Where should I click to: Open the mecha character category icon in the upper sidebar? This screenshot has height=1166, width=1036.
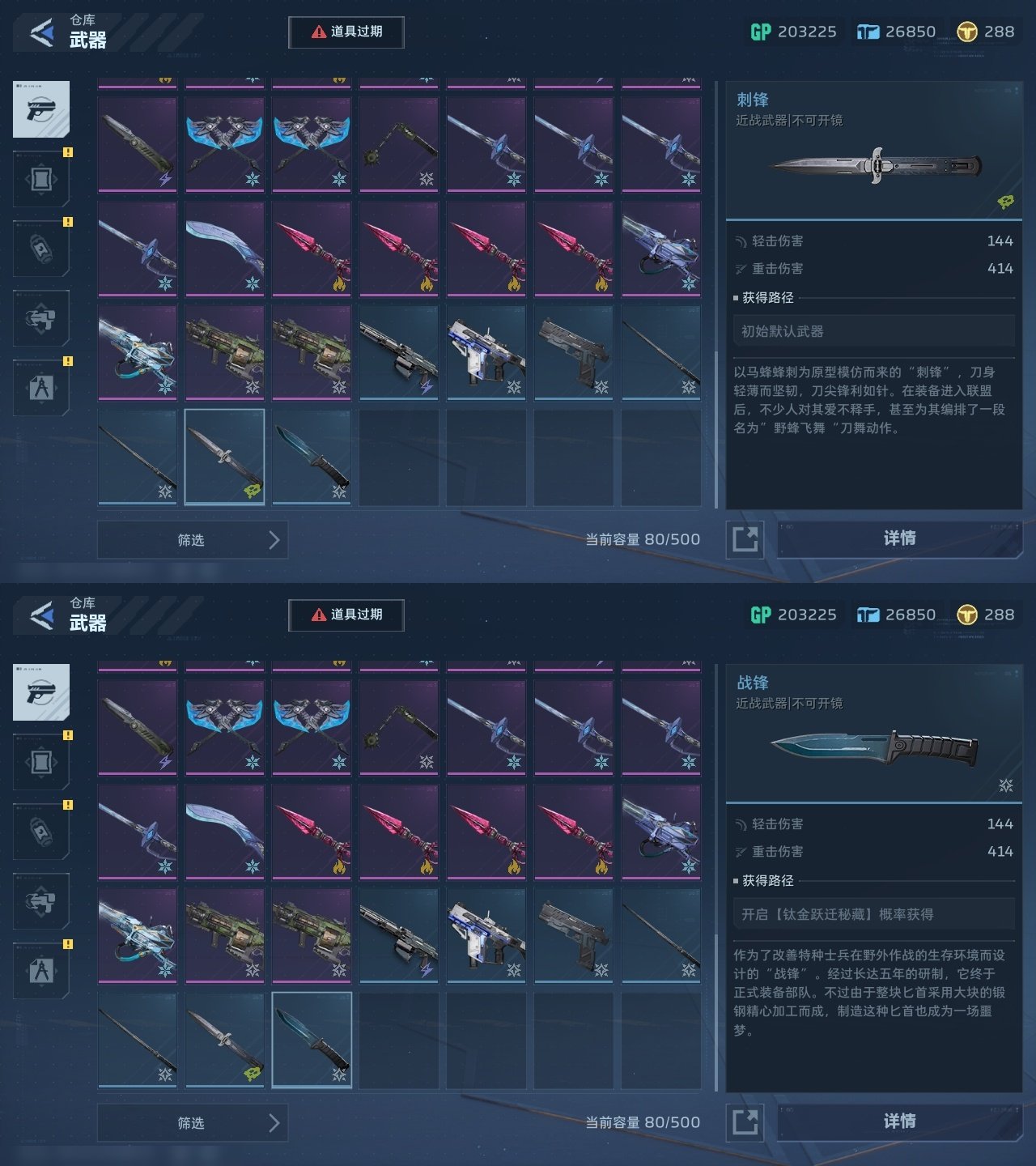[41, 318]
